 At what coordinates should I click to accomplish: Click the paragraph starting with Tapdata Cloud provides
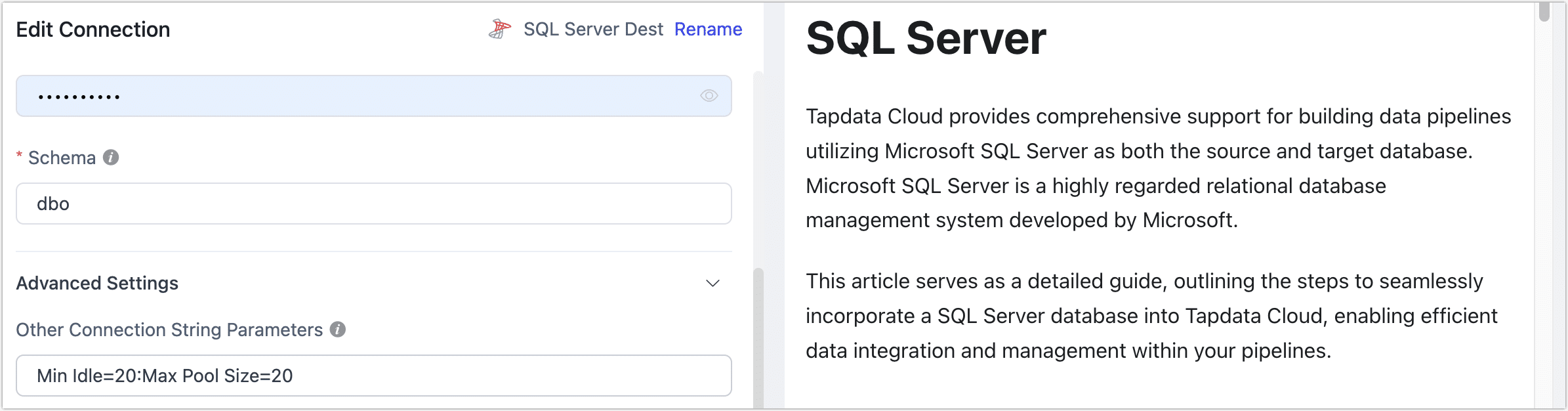pyautogui.click(x=1158, y=168)
